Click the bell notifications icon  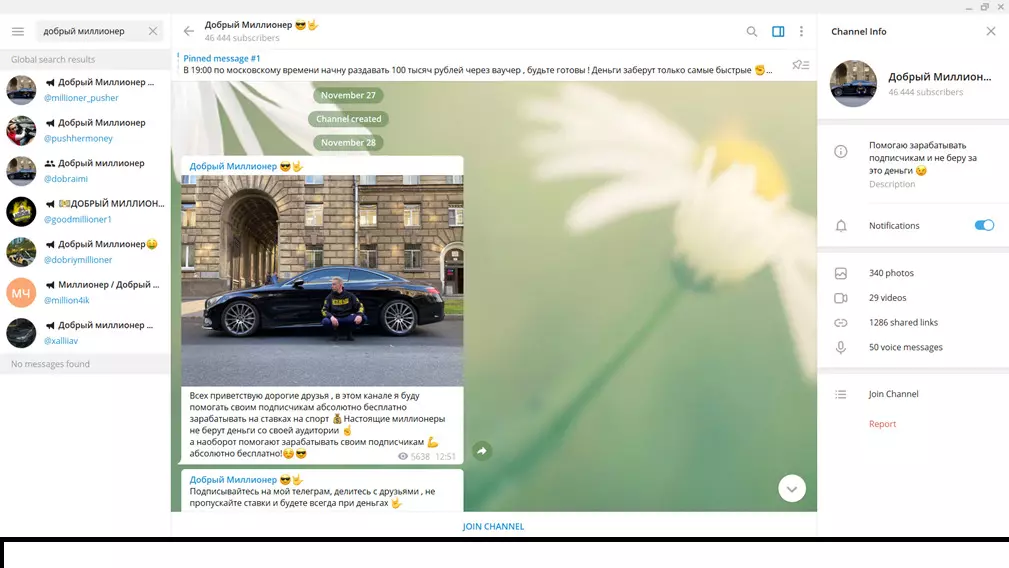tap(840, 226)
